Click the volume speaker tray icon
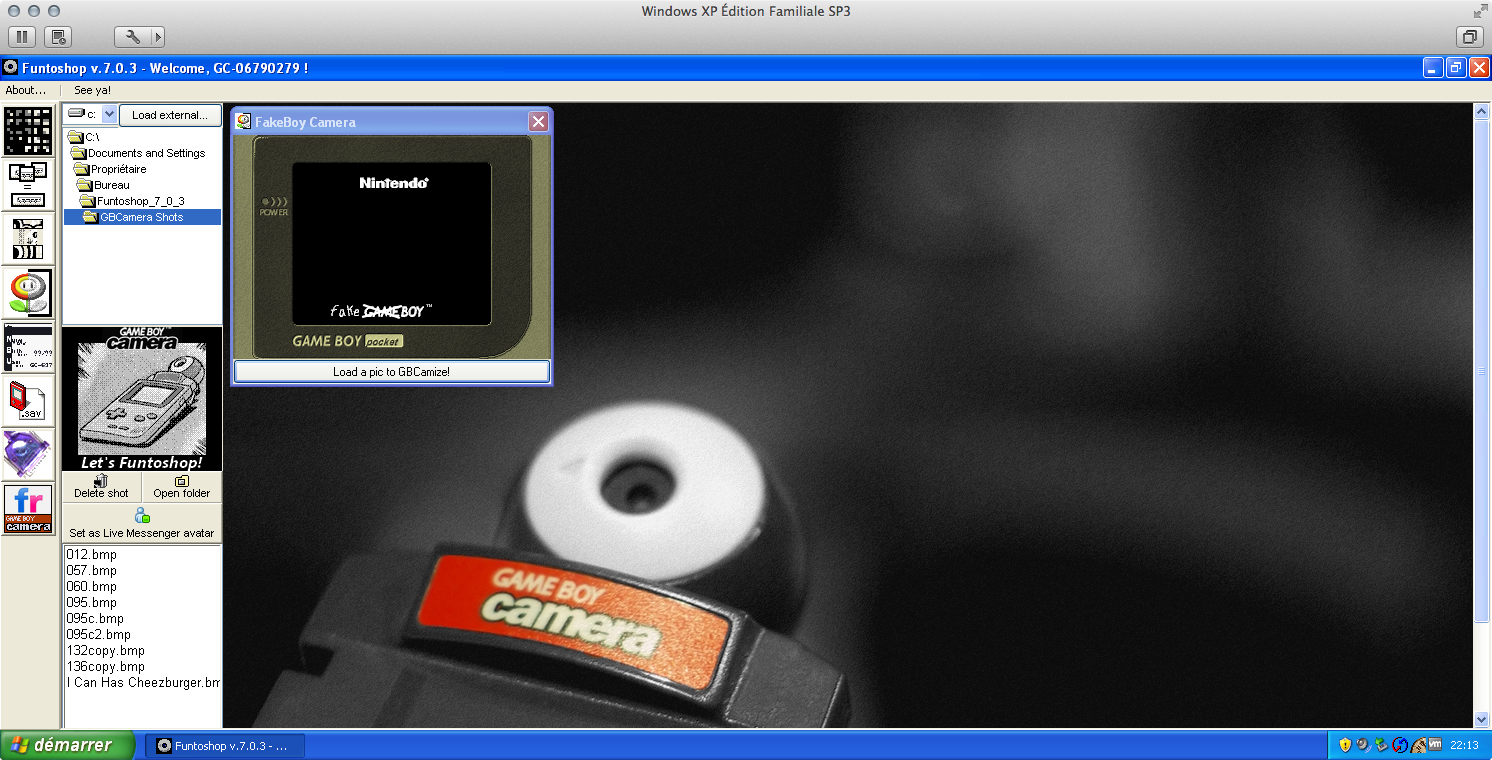The image size is (1492, 760). [1363, 745]
